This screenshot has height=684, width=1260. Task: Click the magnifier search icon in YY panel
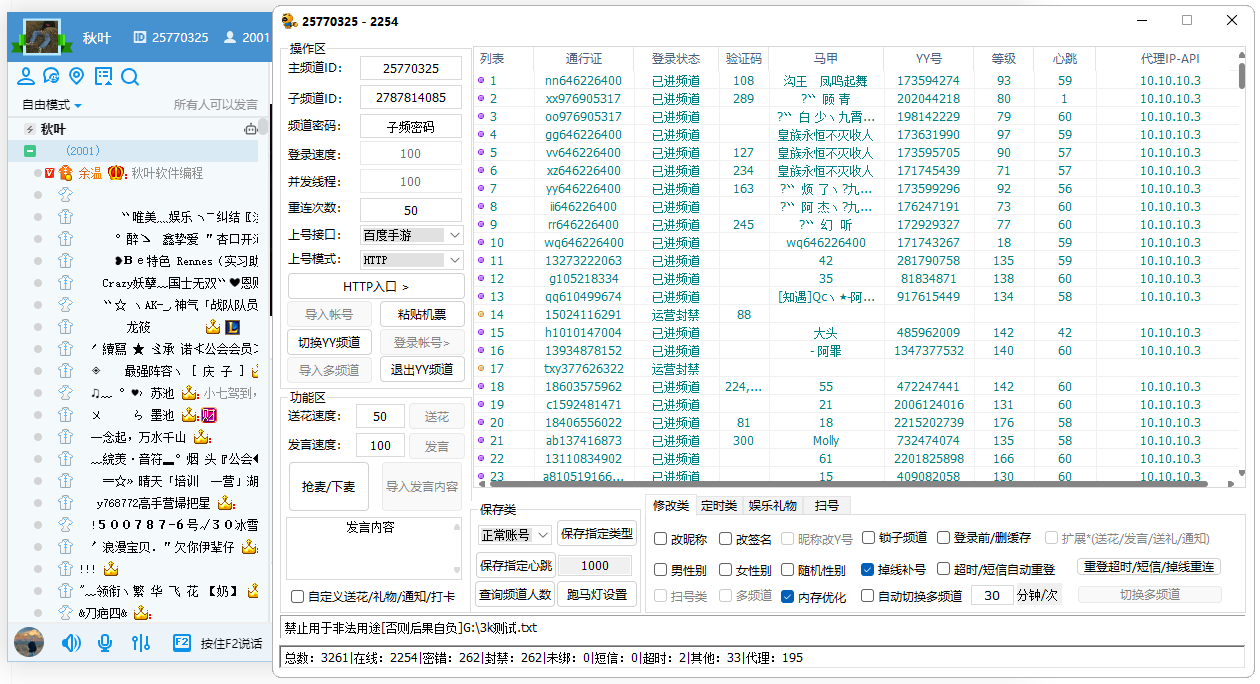click(130, 77)
